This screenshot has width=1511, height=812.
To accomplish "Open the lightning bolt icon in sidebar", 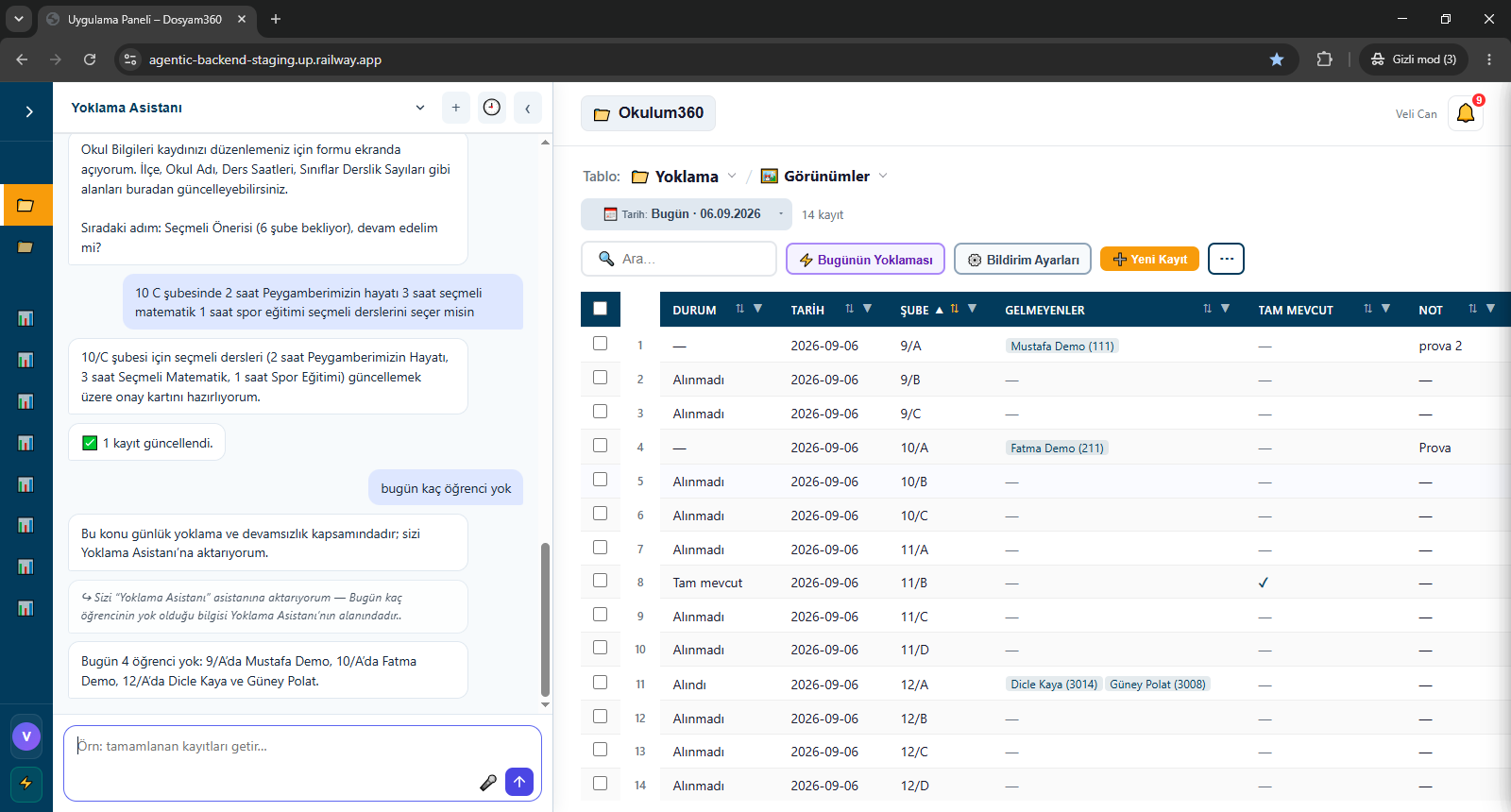I will 25,783.
